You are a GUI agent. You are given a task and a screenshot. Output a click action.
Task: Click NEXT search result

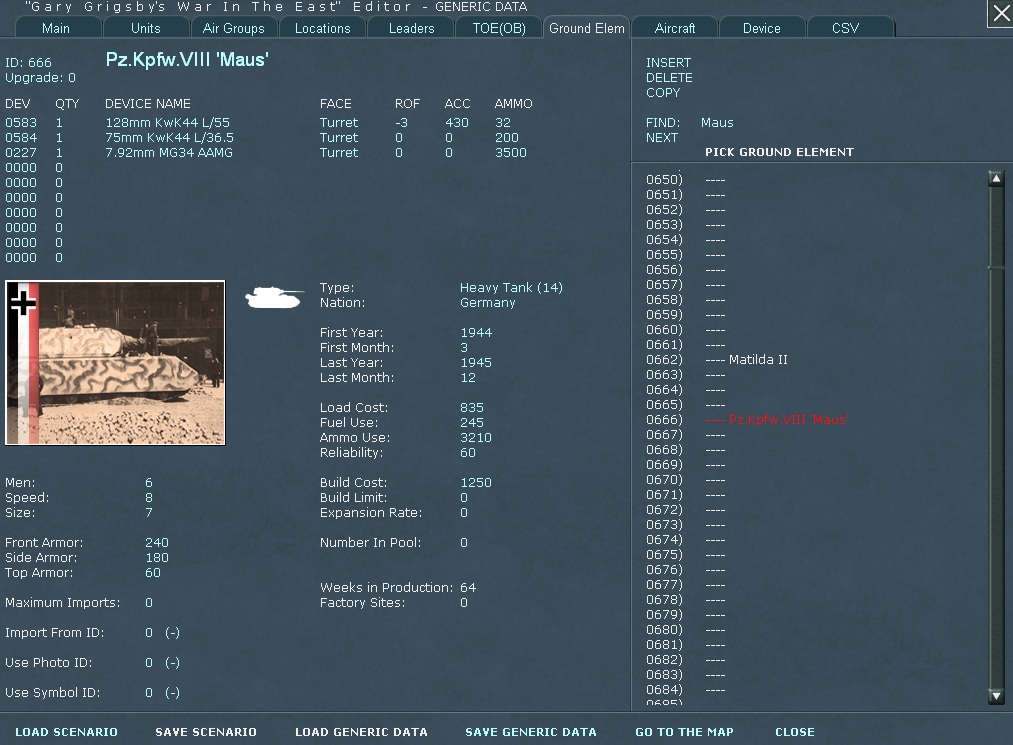point(662,138)
